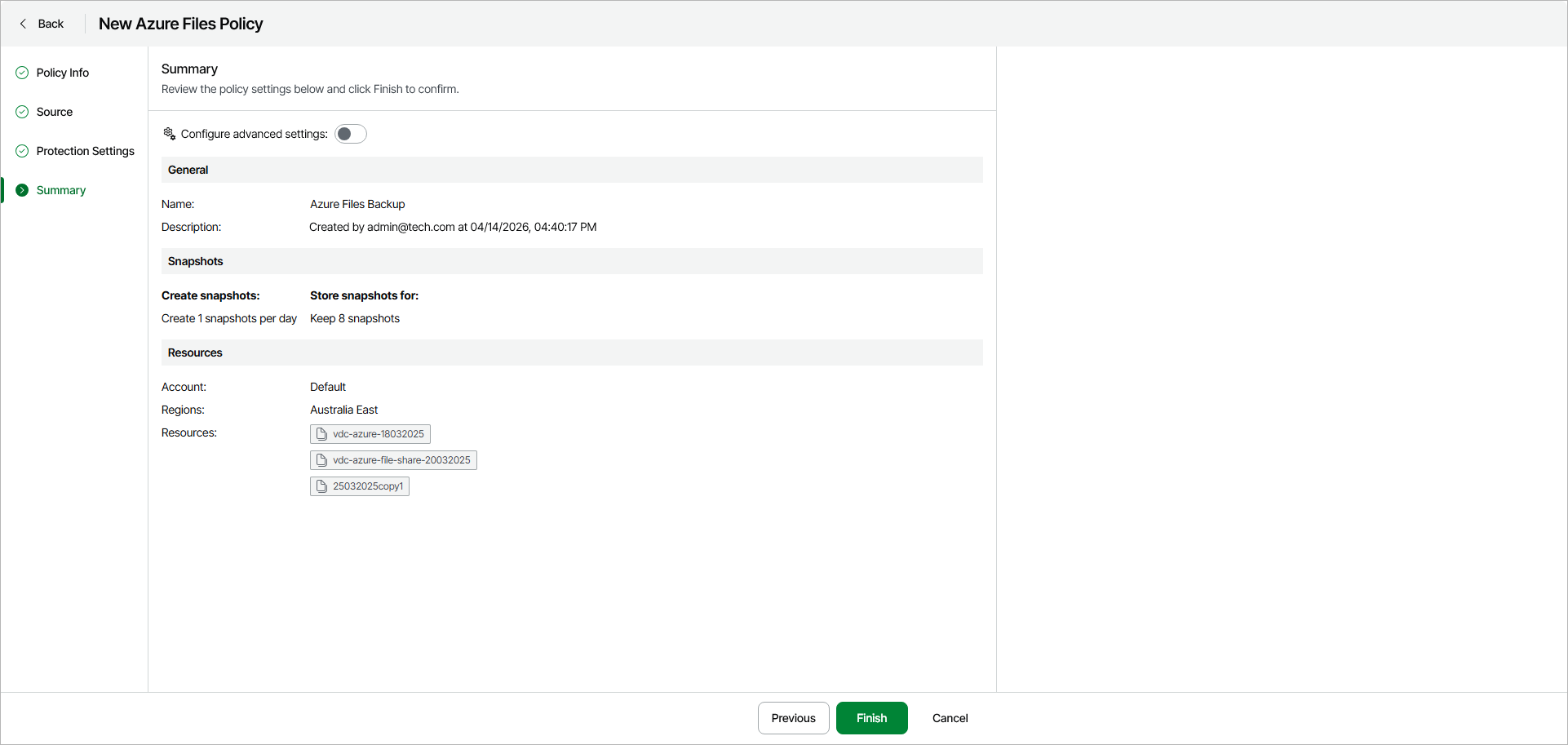Enable the Configure advanced settings toggle
The width and height of the screenshot is (1568, 745).
pos(351,134)
